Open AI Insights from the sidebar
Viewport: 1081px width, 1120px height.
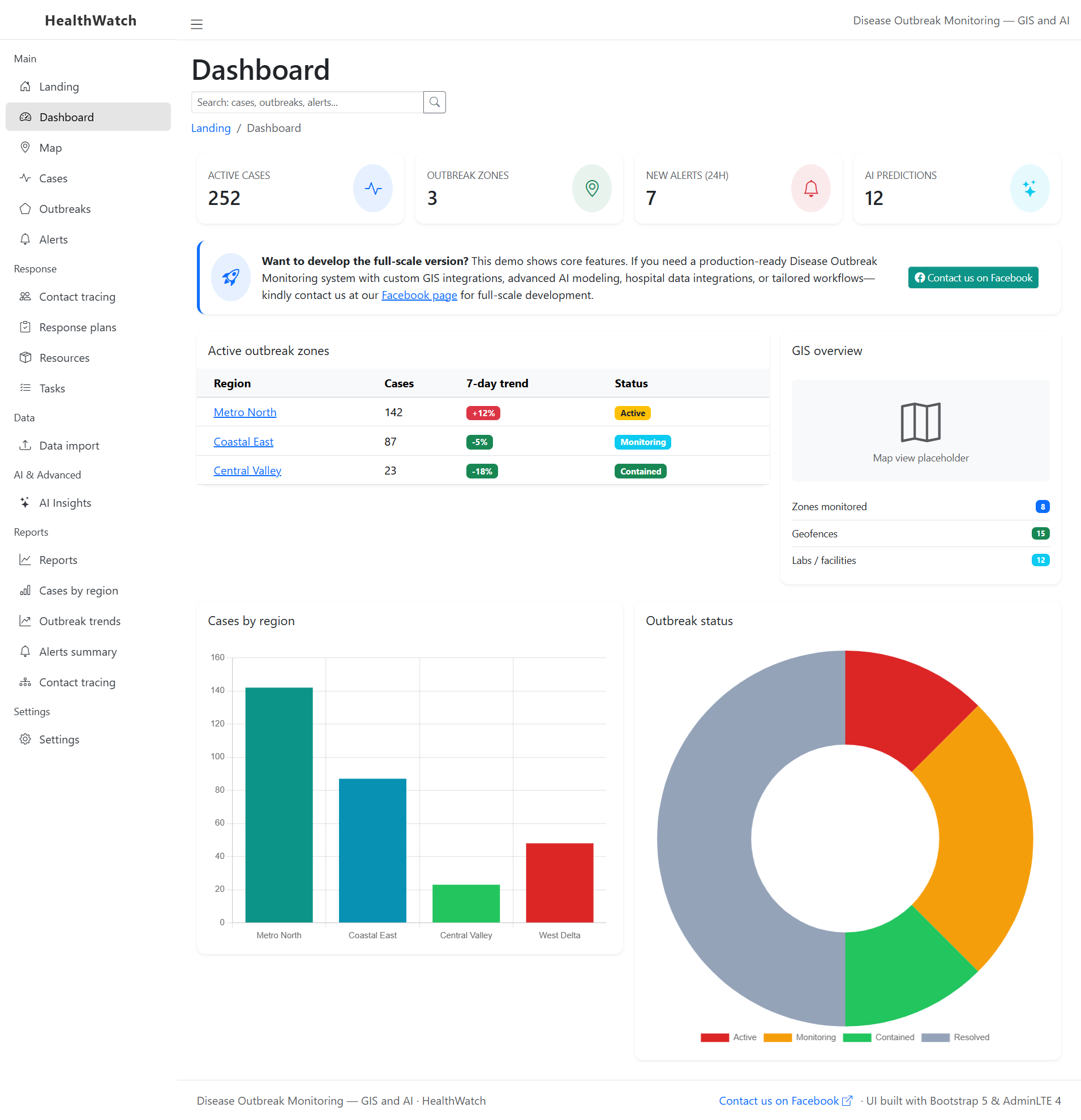(x=65, y=502)
